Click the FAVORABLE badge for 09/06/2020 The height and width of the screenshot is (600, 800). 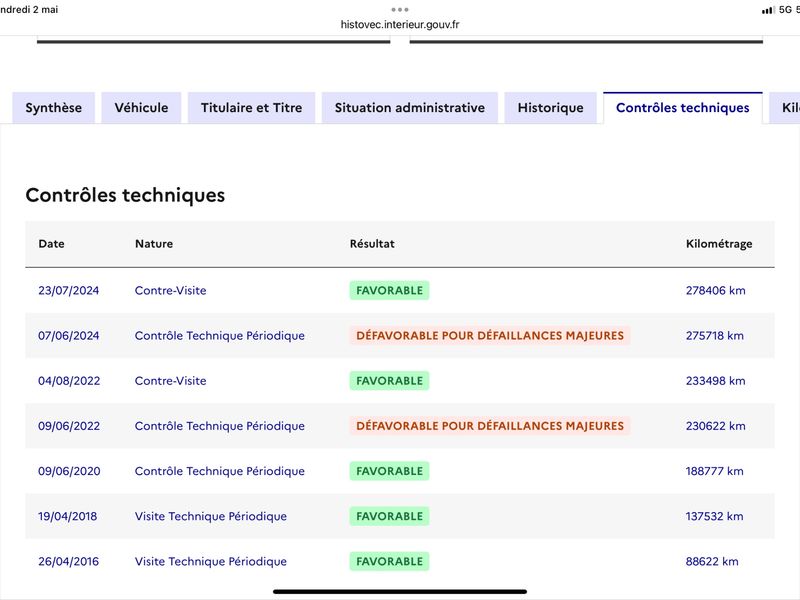(x=389, y=471)
